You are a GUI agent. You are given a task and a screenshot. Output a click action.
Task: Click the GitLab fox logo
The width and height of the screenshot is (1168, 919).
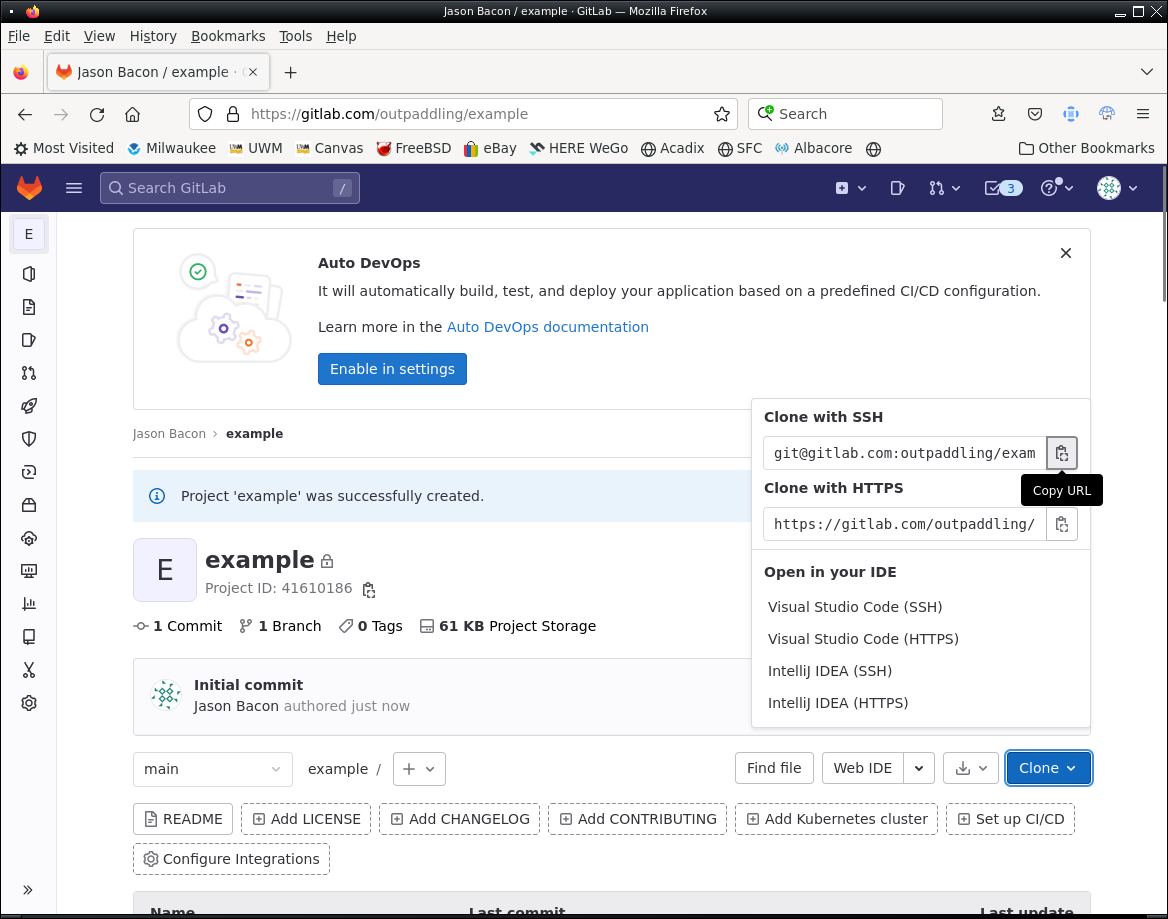point(29,188)
